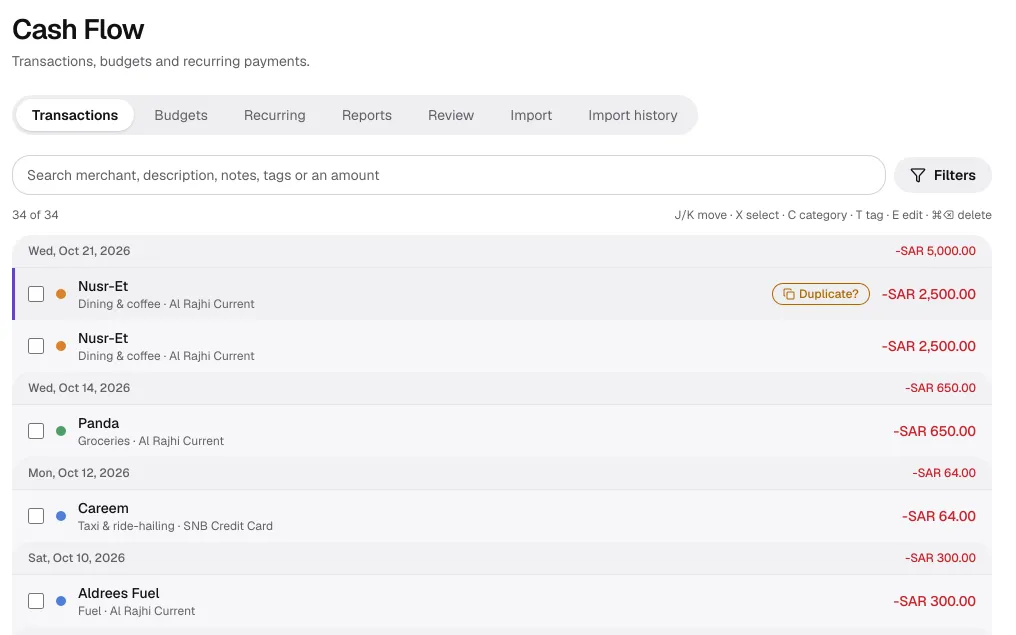Click the "-SAR 64.00" amount in Careem row
This screenshot has height=635, width=1016.
[938, 516]
